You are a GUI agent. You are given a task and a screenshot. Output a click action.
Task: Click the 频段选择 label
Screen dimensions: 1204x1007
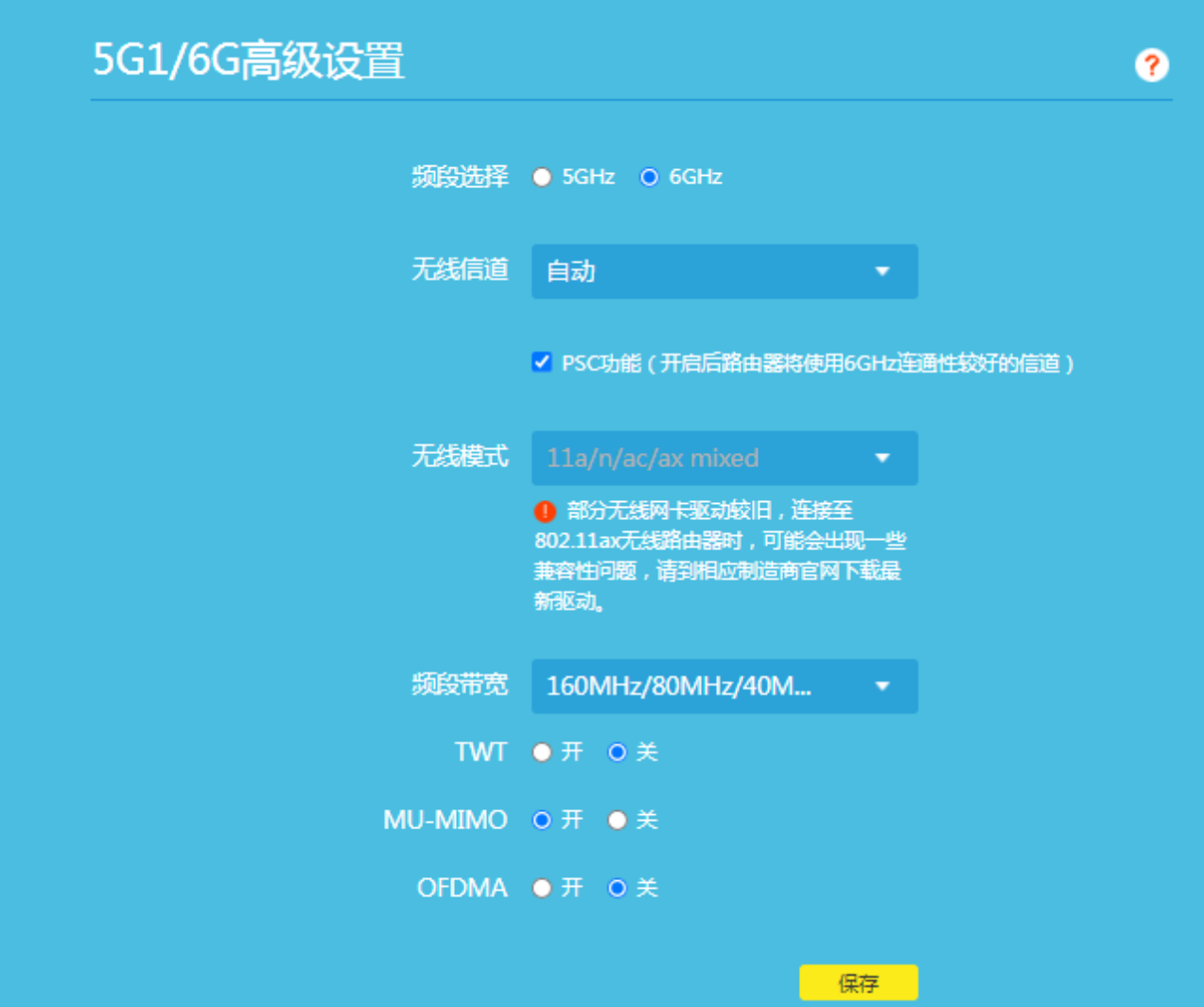coord(460,177)
